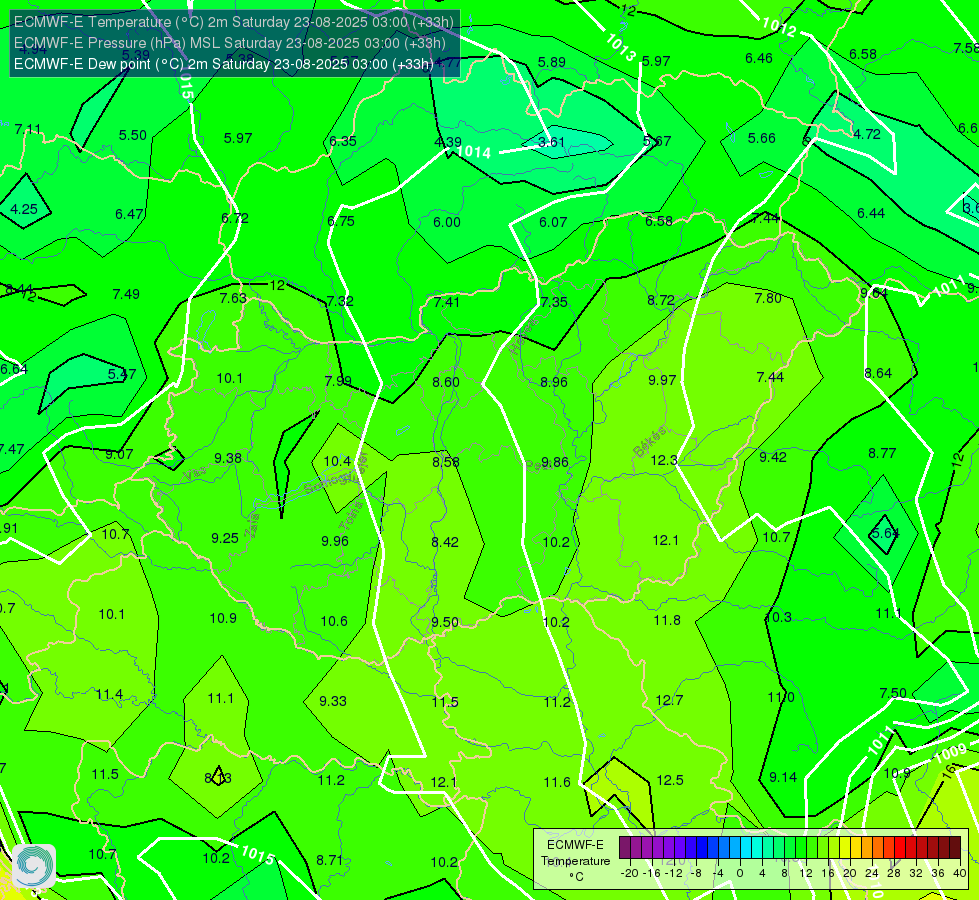This screenshot has height=900, width=979.
Task: Click the 8.77 grid value
Action: pos(882,453)
